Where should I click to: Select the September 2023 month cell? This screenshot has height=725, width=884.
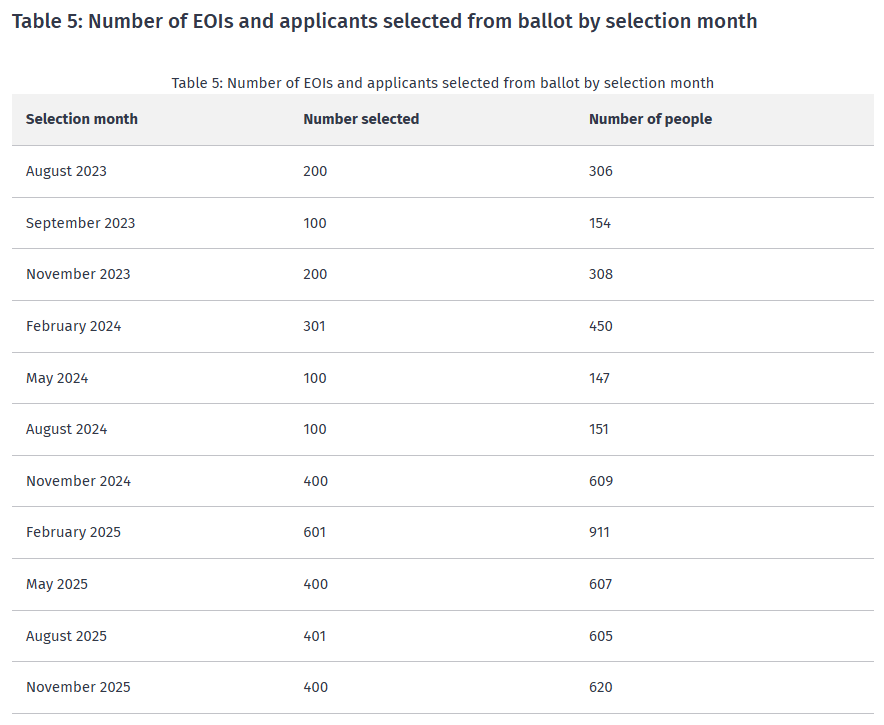point(80,223)
